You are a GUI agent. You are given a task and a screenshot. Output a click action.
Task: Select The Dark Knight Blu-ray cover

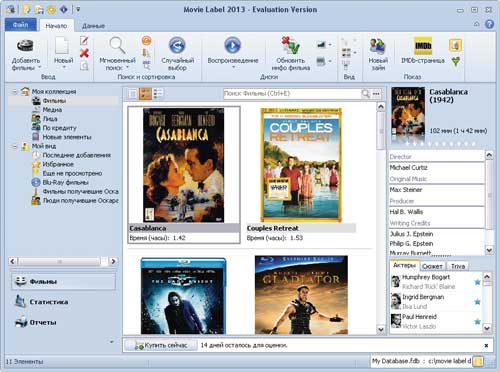[183, 296]
